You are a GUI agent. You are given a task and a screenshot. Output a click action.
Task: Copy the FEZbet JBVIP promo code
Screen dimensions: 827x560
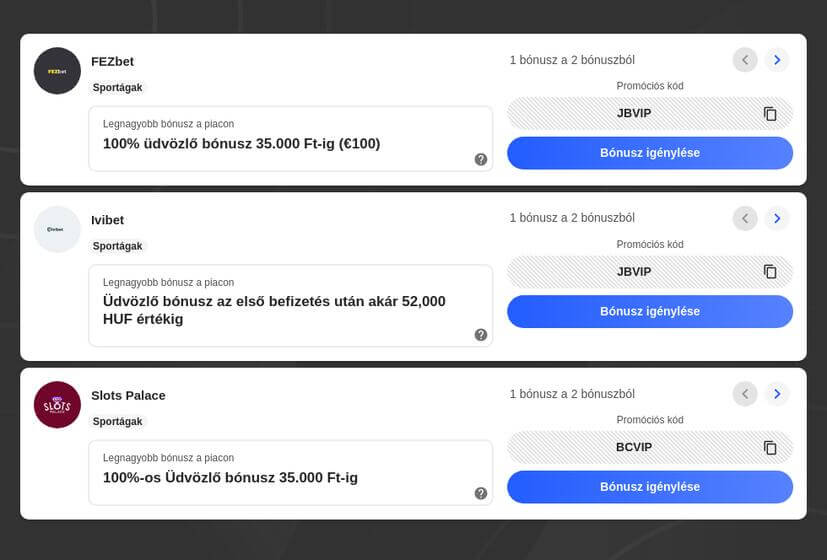[x=770, y=114]
